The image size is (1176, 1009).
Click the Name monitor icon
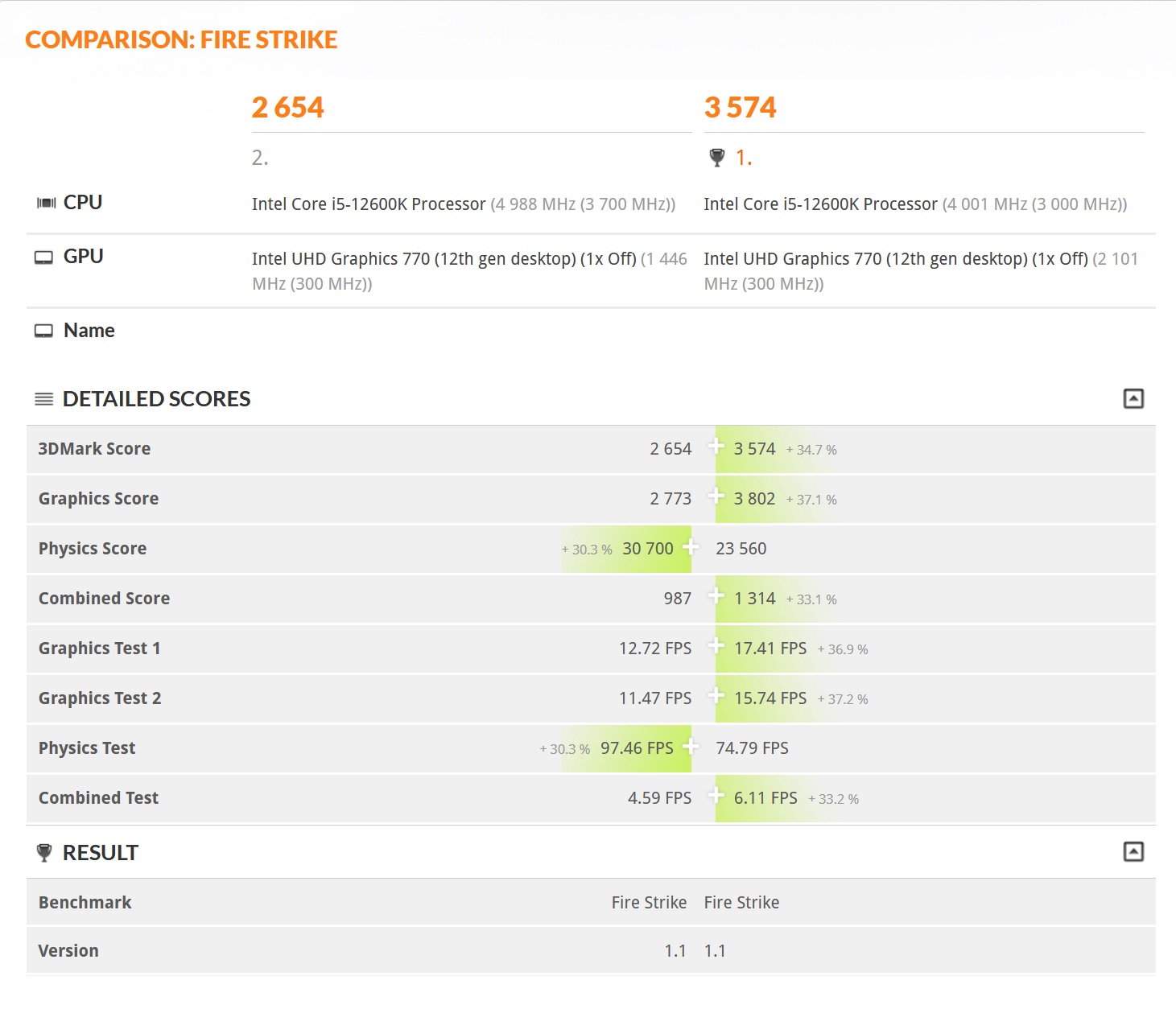[x=43, y=331]
